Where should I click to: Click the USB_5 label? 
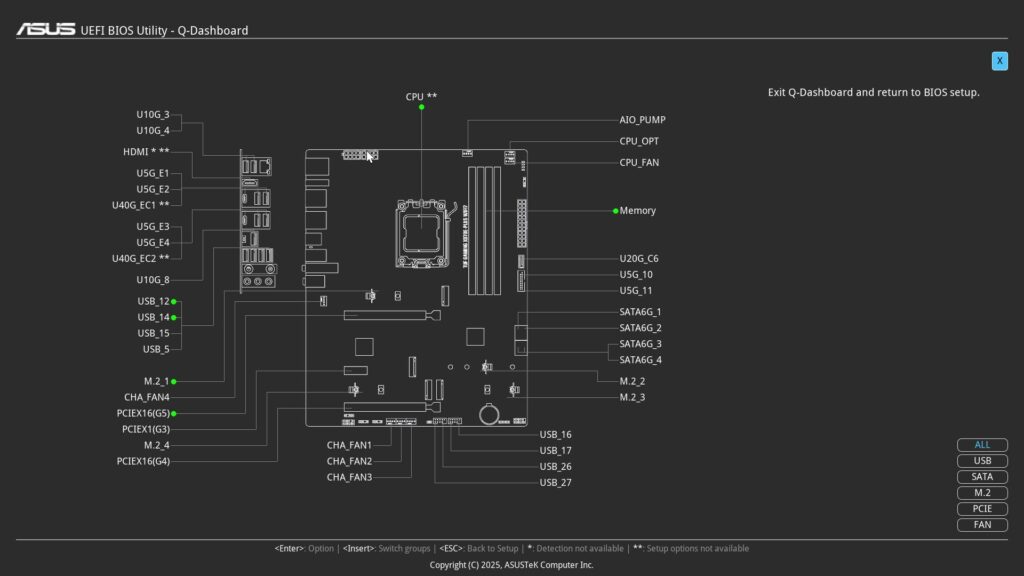click(x=156, y=349)
